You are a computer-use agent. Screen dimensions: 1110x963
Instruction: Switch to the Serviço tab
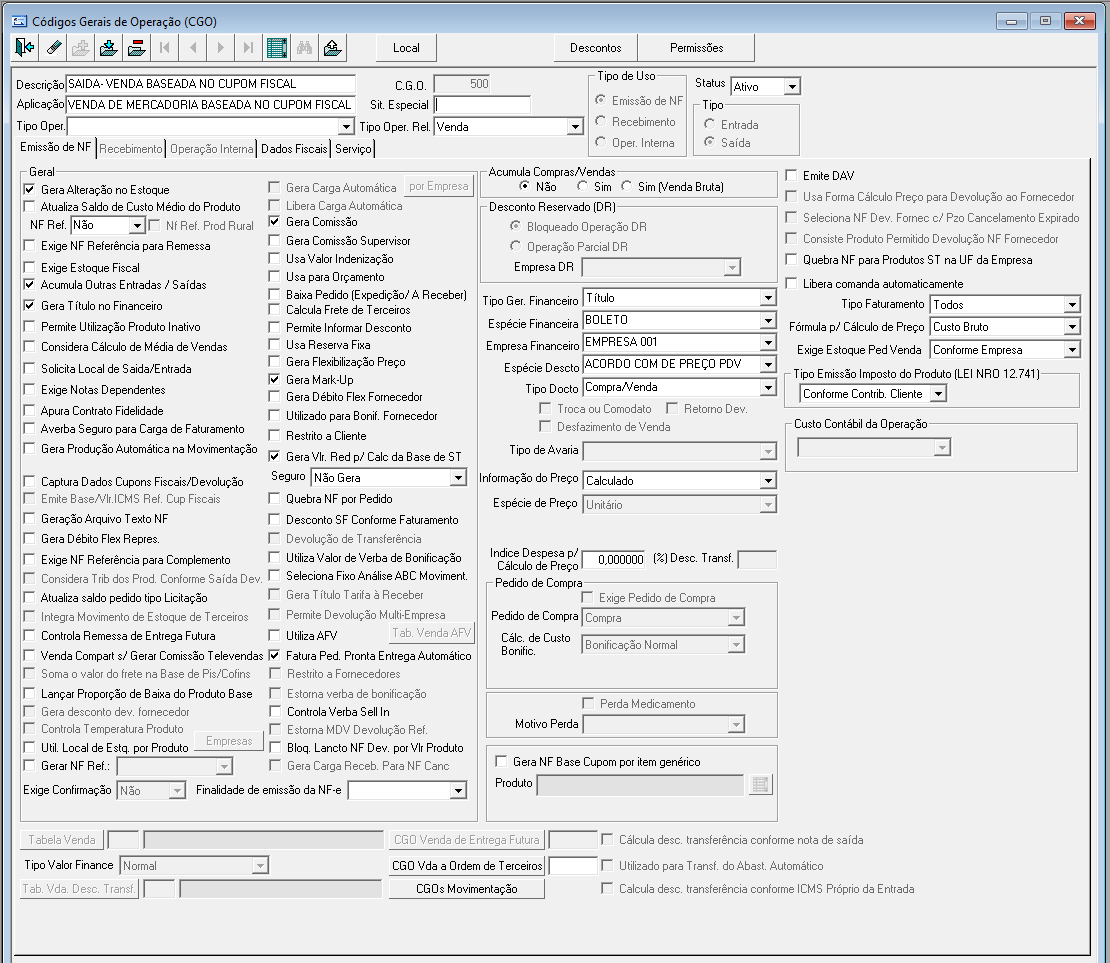pyautogui.click(x=353, y=149)
